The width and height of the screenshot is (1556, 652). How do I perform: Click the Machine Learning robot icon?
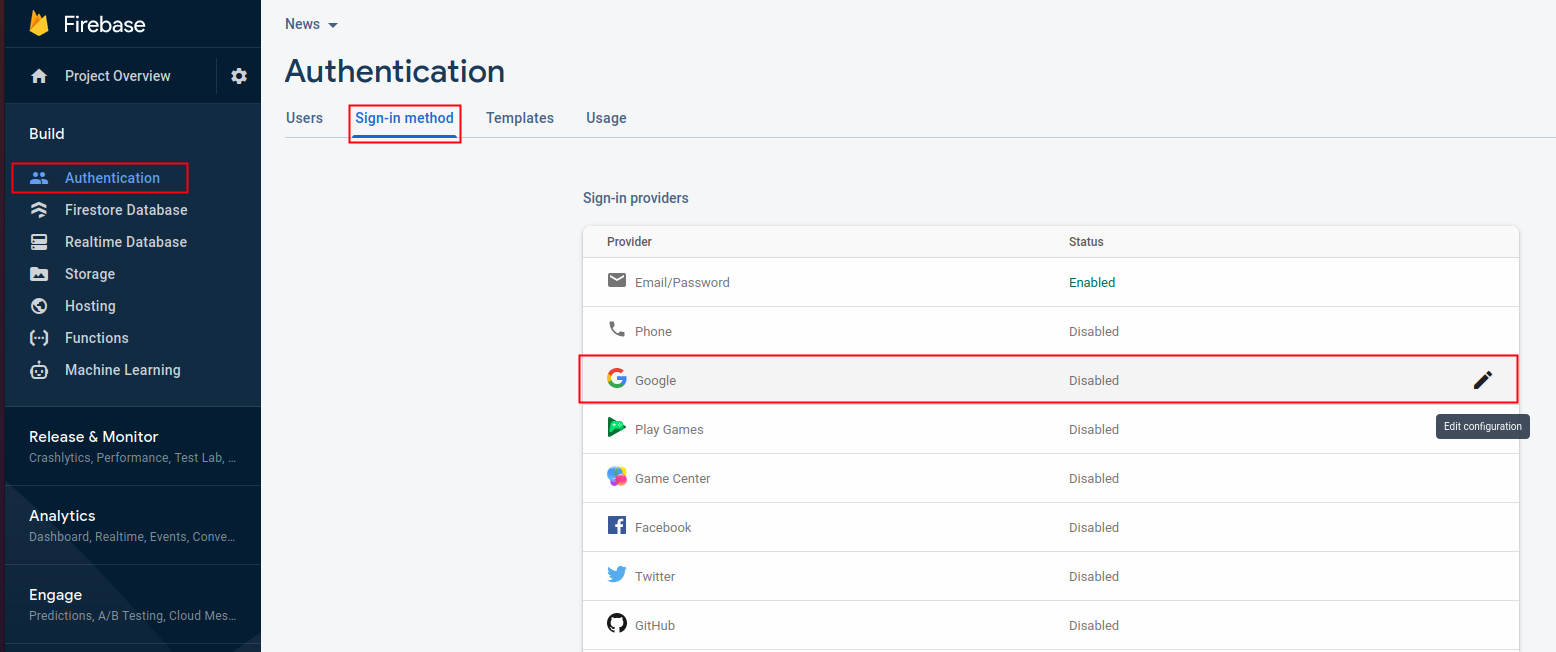click(x=39, y=370)
